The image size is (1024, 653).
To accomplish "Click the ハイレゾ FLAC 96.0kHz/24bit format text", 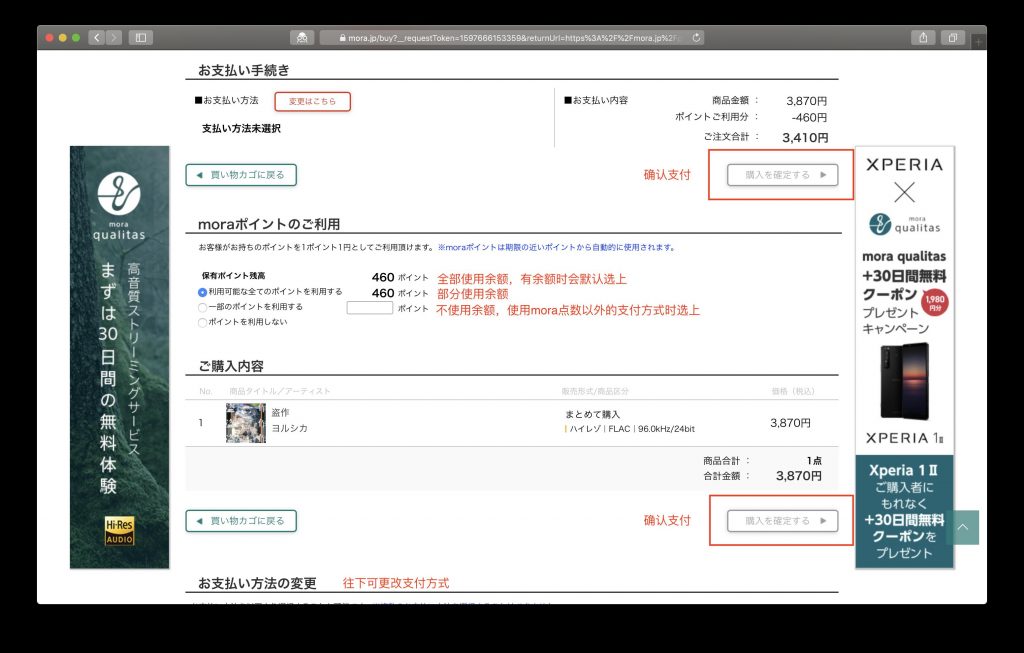I will 632,429.
